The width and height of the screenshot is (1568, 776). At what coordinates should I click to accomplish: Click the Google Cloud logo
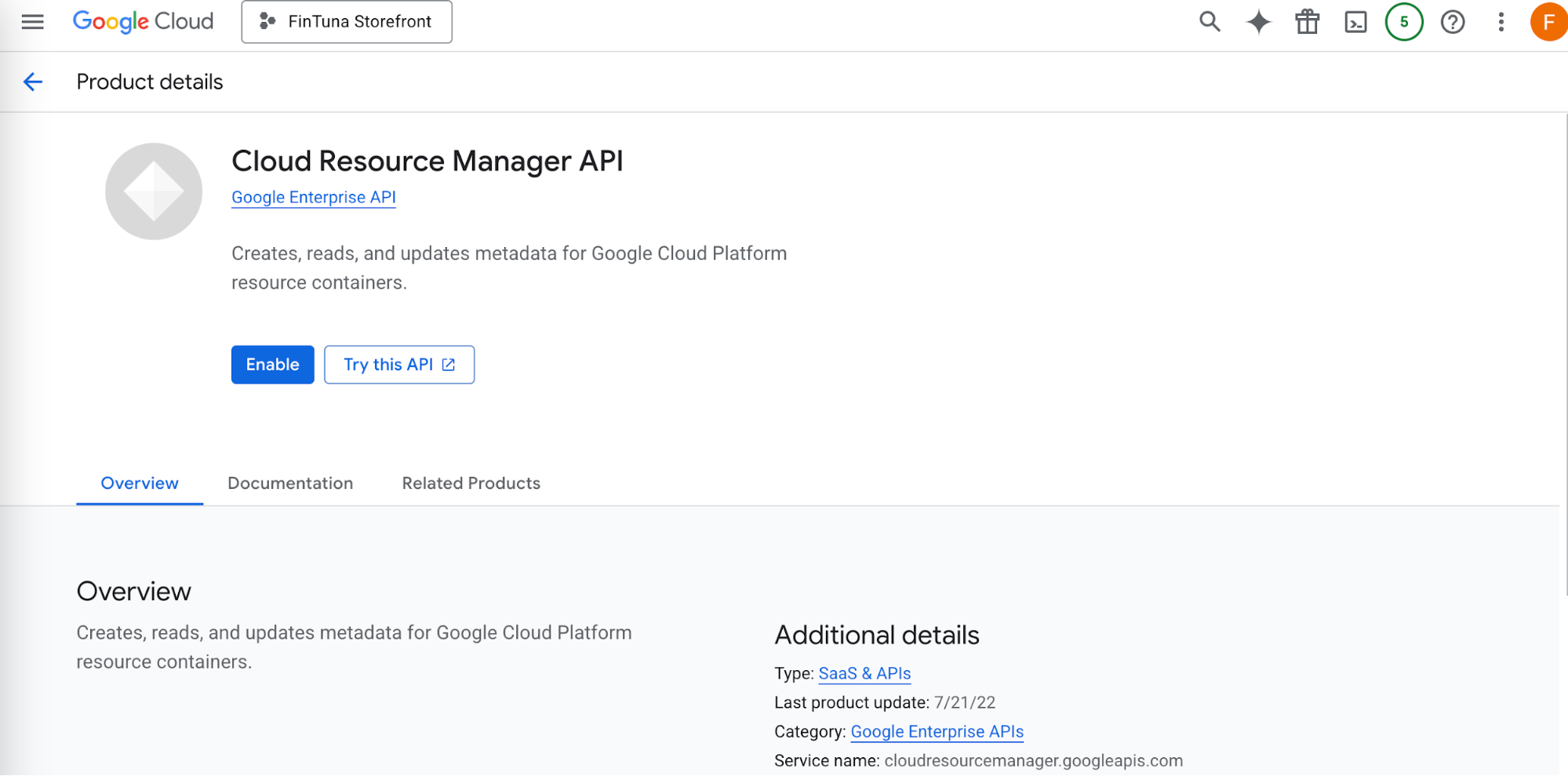coord(143,21)
